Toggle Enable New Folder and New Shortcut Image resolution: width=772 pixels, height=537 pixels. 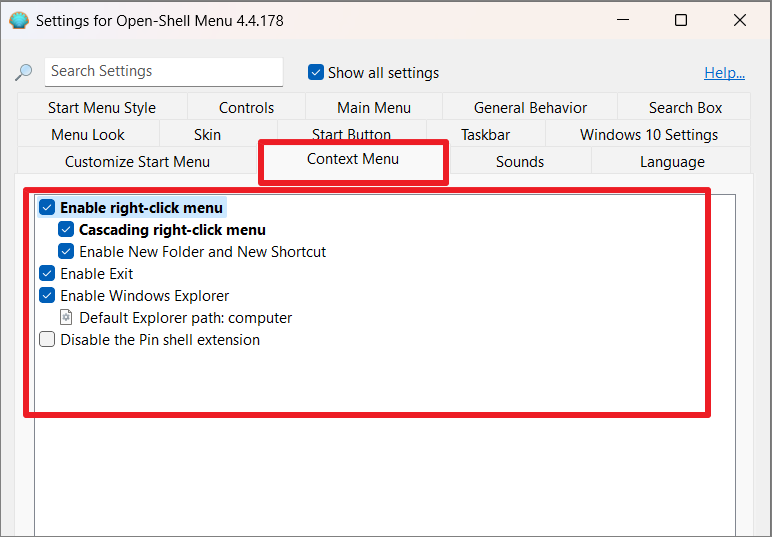point(66,252)
